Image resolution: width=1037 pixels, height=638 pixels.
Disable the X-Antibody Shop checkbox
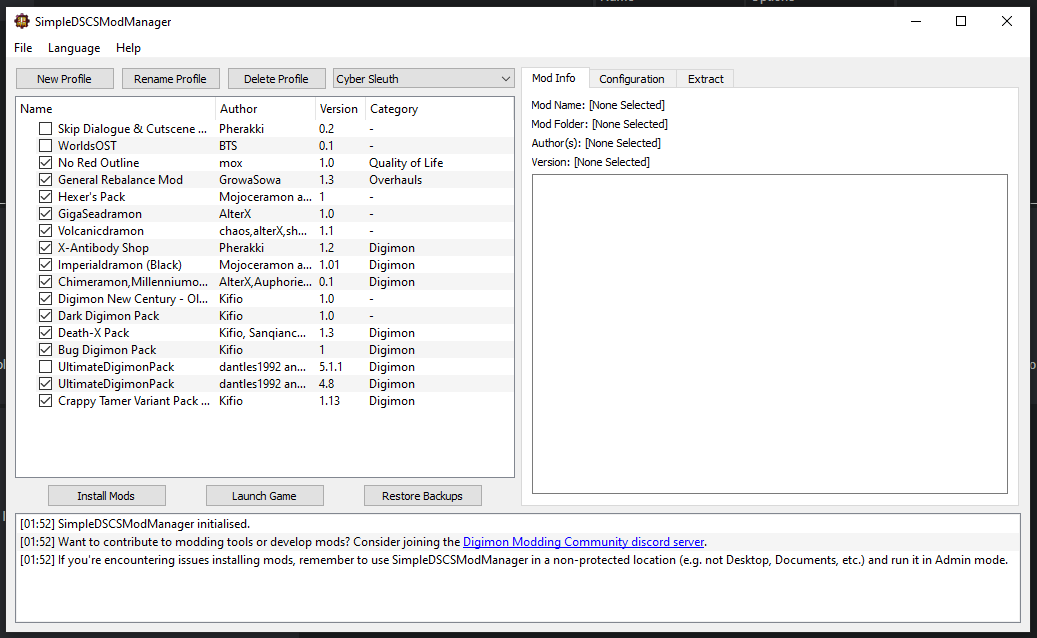click(x=45, y=247)
